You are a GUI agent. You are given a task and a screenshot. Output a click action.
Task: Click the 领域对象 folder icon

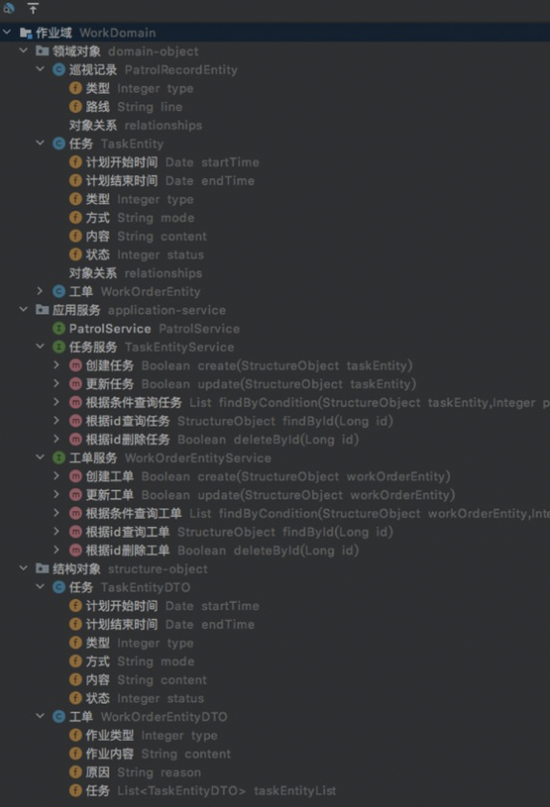point(42,51)
